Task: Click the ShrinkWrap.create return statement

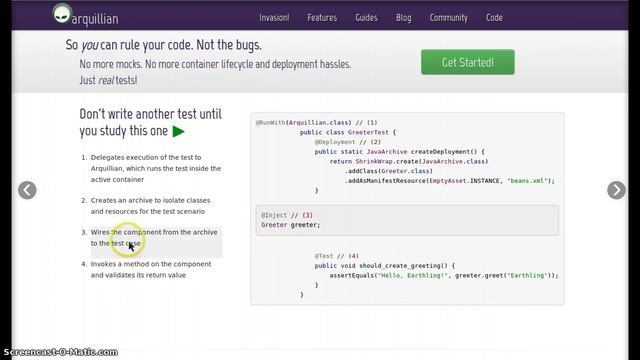Action: coord(409,162)
